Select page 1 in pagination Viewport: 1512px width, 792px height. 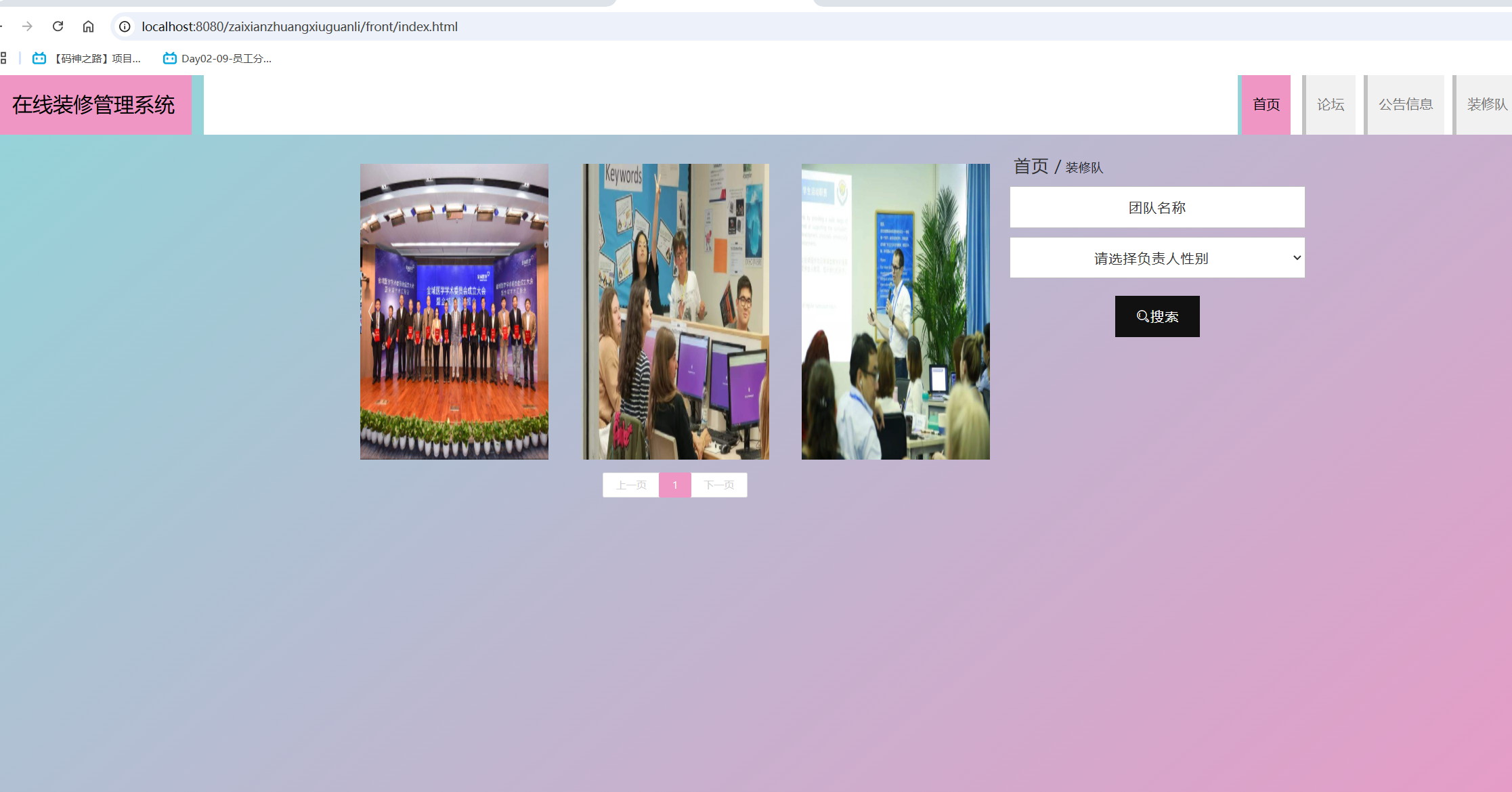675,485
